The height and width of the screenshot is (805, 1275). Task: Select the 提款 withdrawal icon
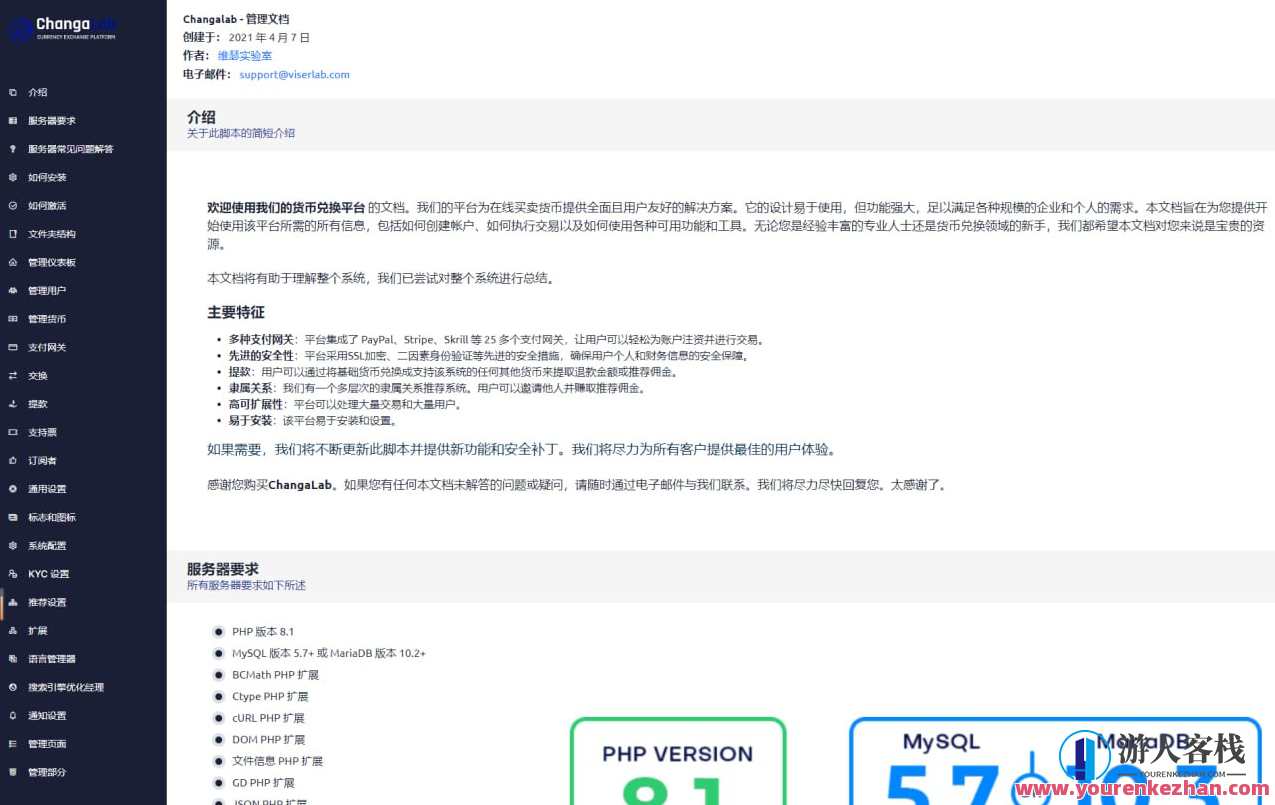[13, 404]
